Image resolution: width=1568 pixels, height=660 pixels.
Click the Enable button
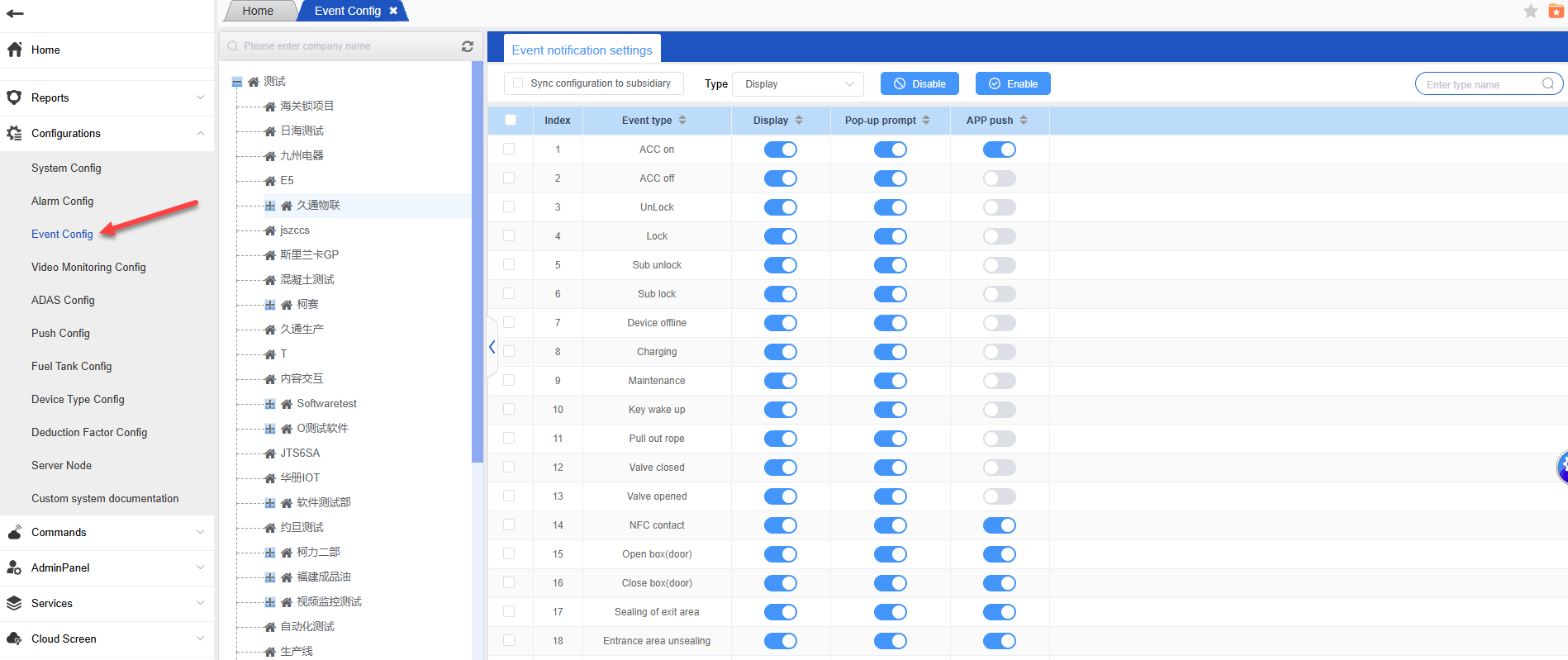pos(1013,83)
